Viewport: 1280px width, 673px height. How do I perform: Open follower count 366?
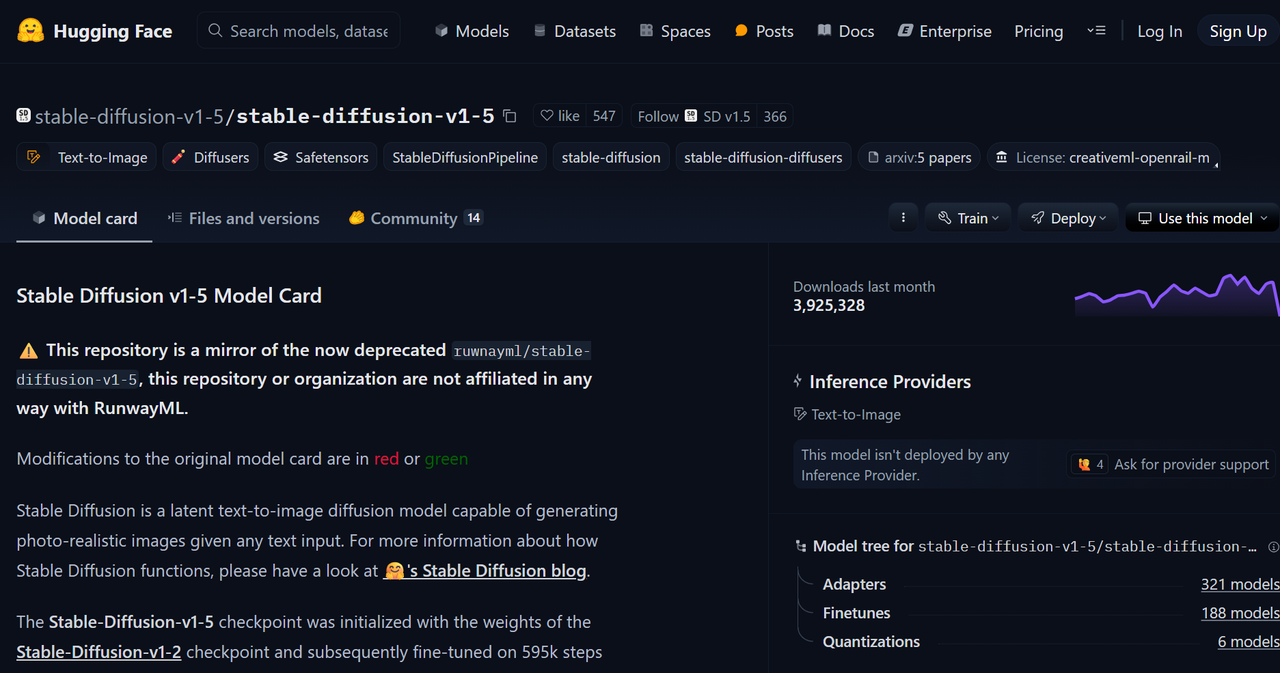(x=775, y=116)
